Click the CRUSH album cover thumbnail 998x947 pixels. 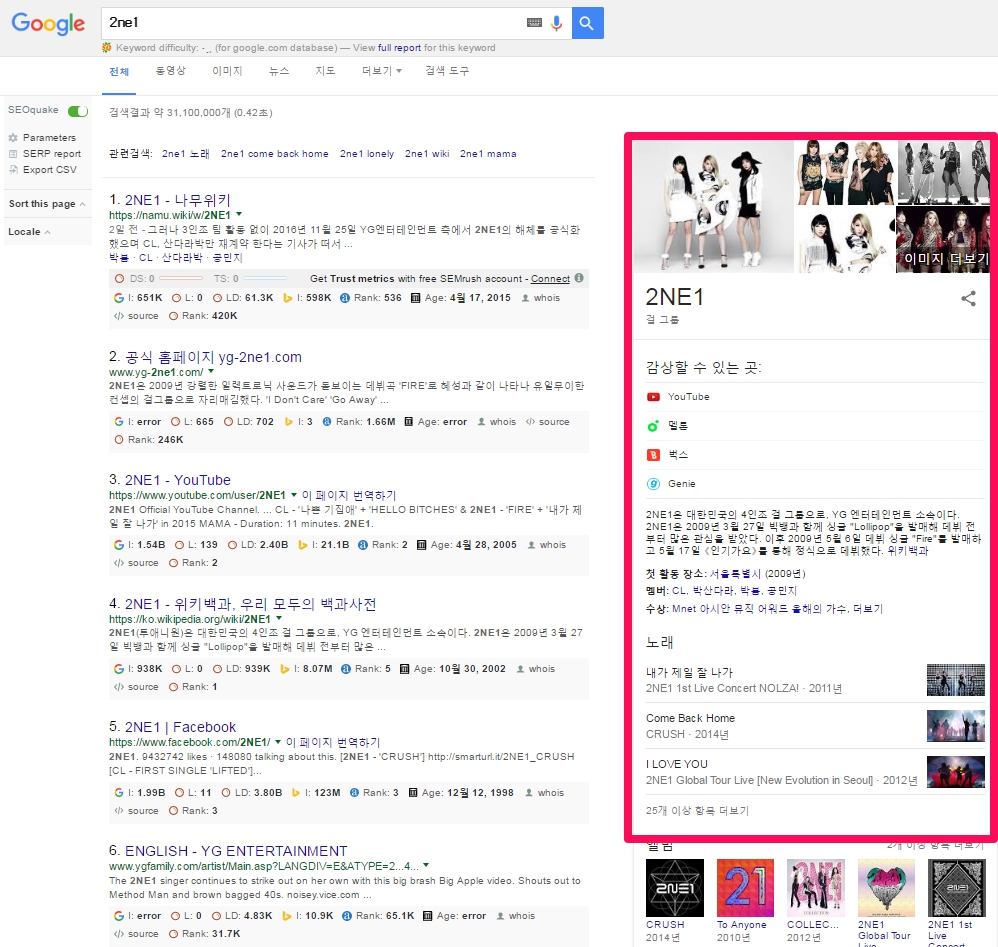[674, 888]
